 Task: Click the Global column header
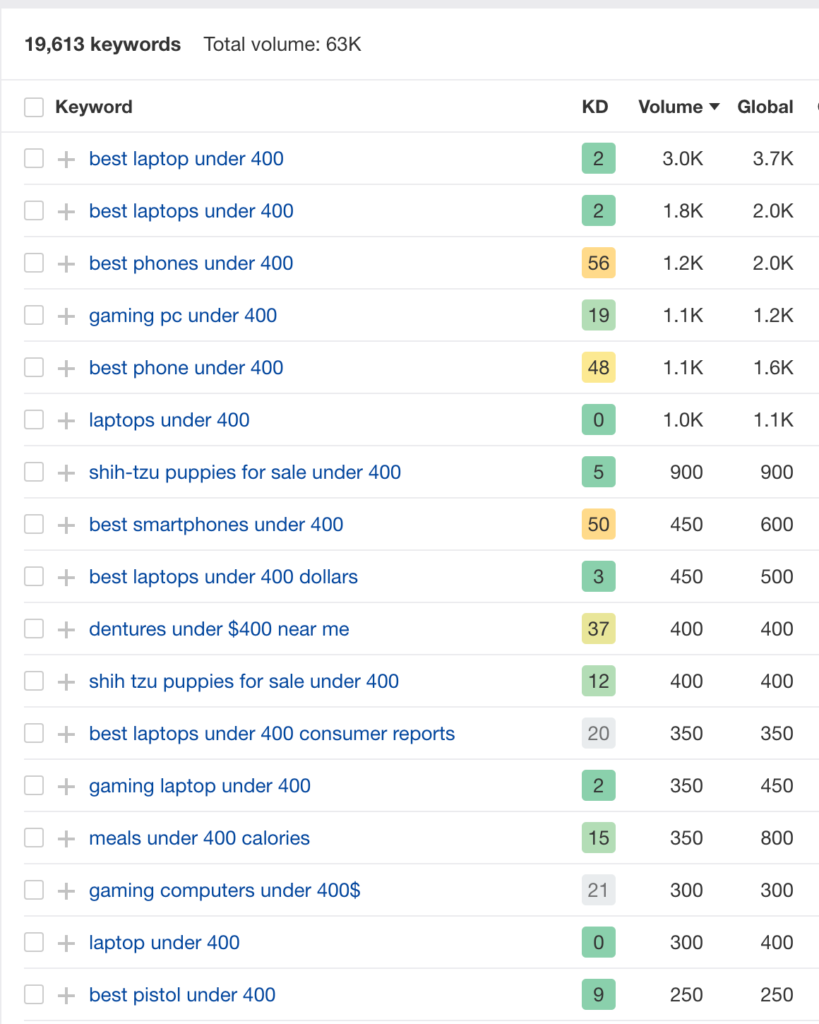coord(765,106)
